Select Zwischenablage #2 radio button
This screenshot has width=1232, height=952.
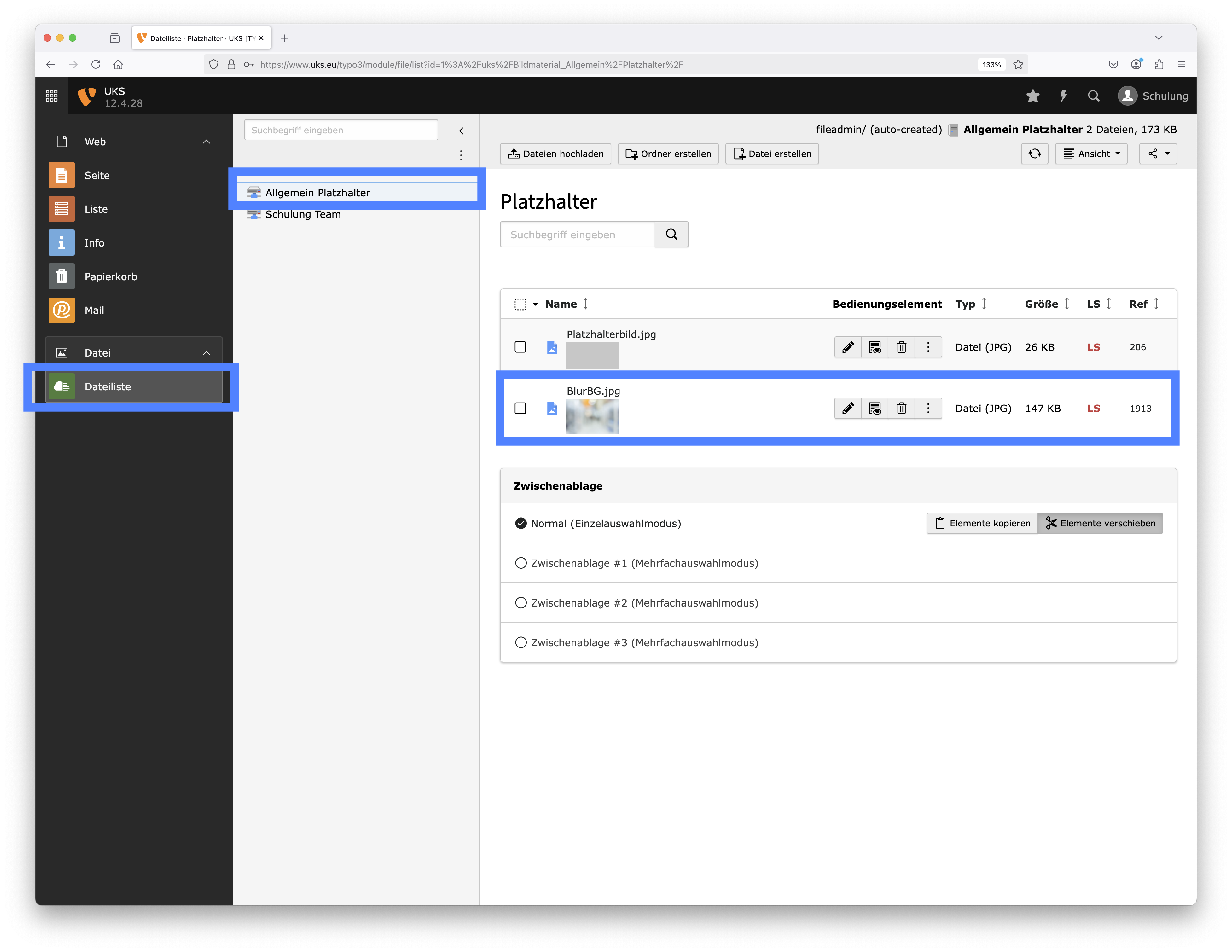521,602
